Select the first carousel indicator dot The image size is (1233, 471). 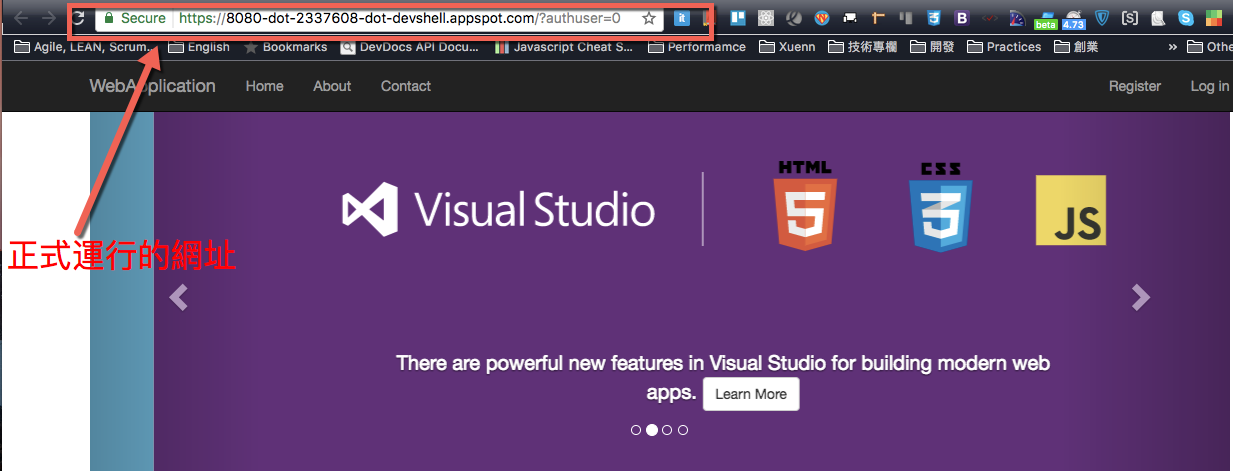click(636, 430)
